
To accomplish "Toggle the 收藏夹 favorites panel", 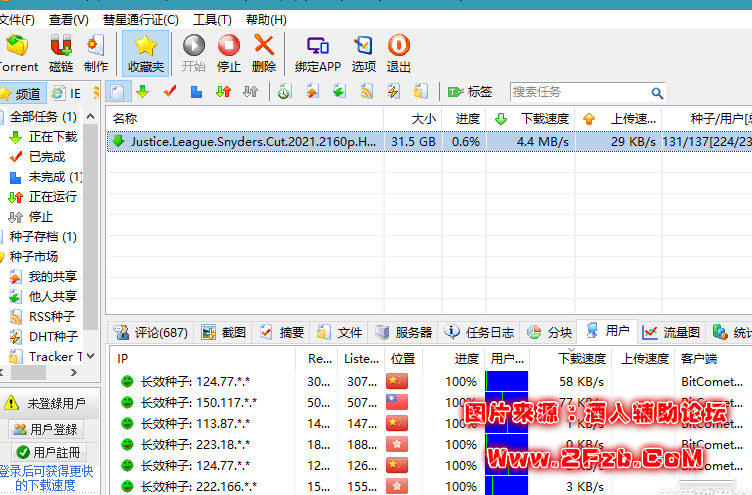I will click(x=145, y=53).
